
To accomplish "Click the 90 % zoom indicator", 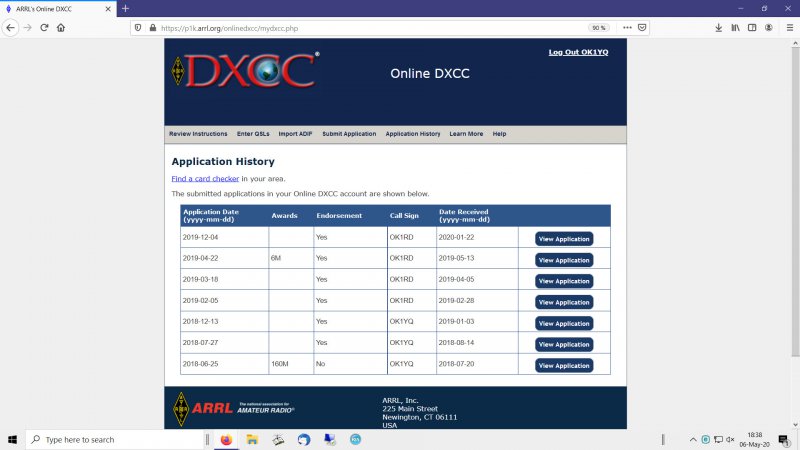I will 598,28.
